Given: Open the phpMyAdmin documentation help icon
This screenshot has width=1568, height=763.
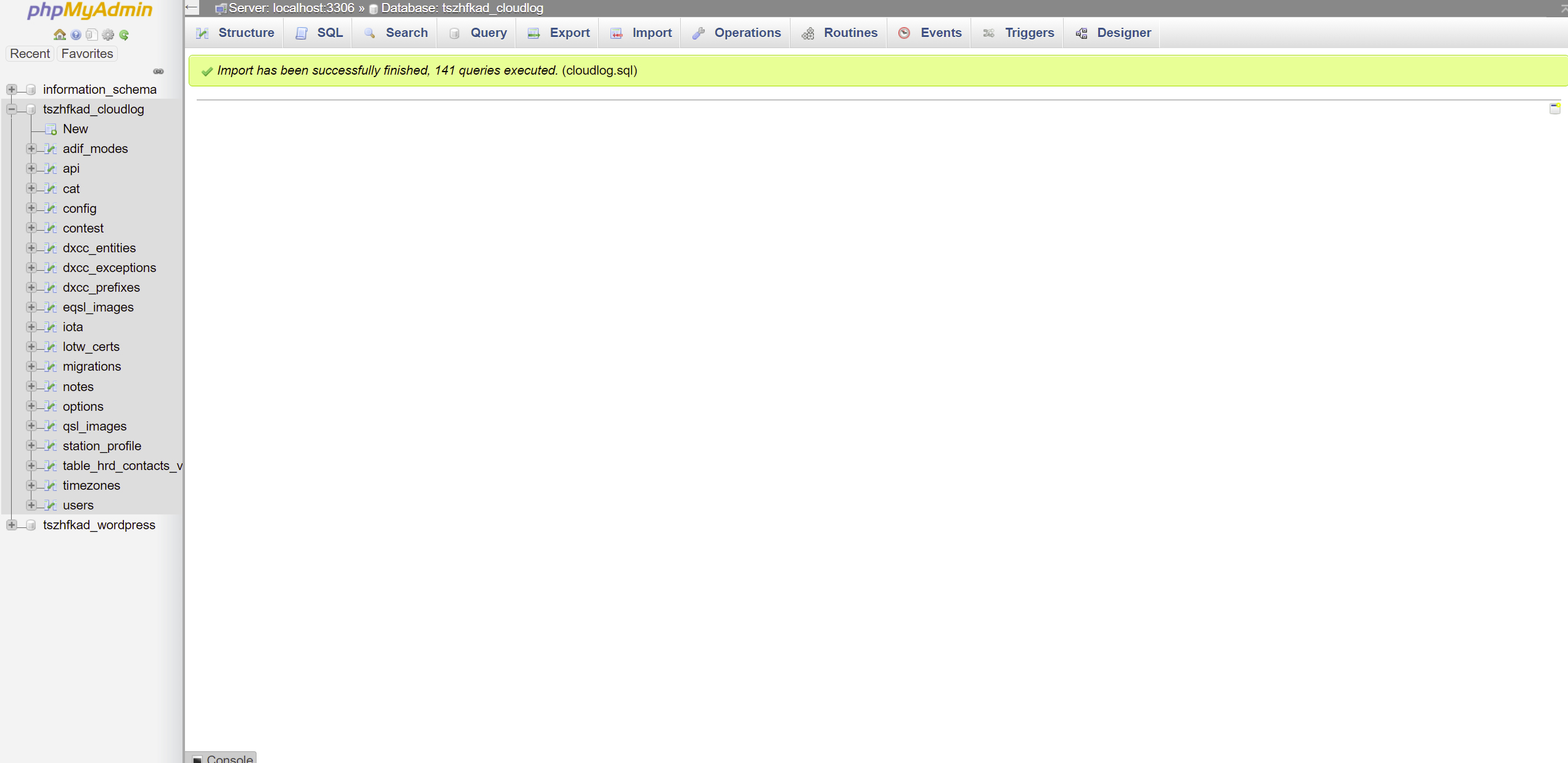Looking at the screenshot, I should pyautogui.click(x=76, y=35).
